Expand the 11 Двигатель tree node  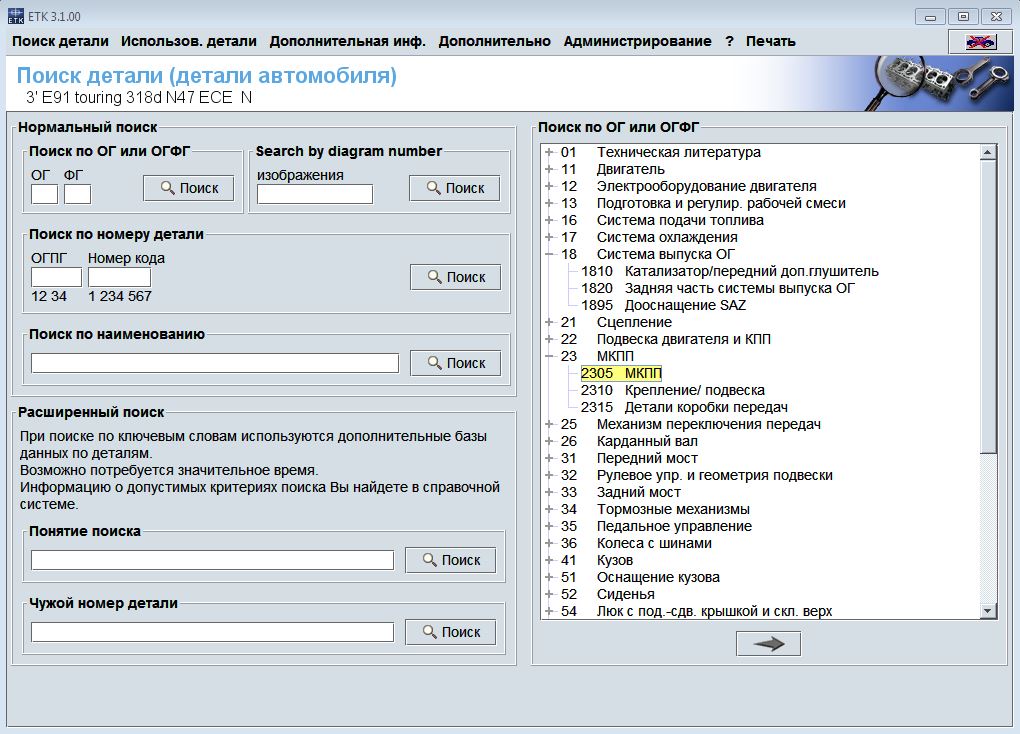click(549, 169)
